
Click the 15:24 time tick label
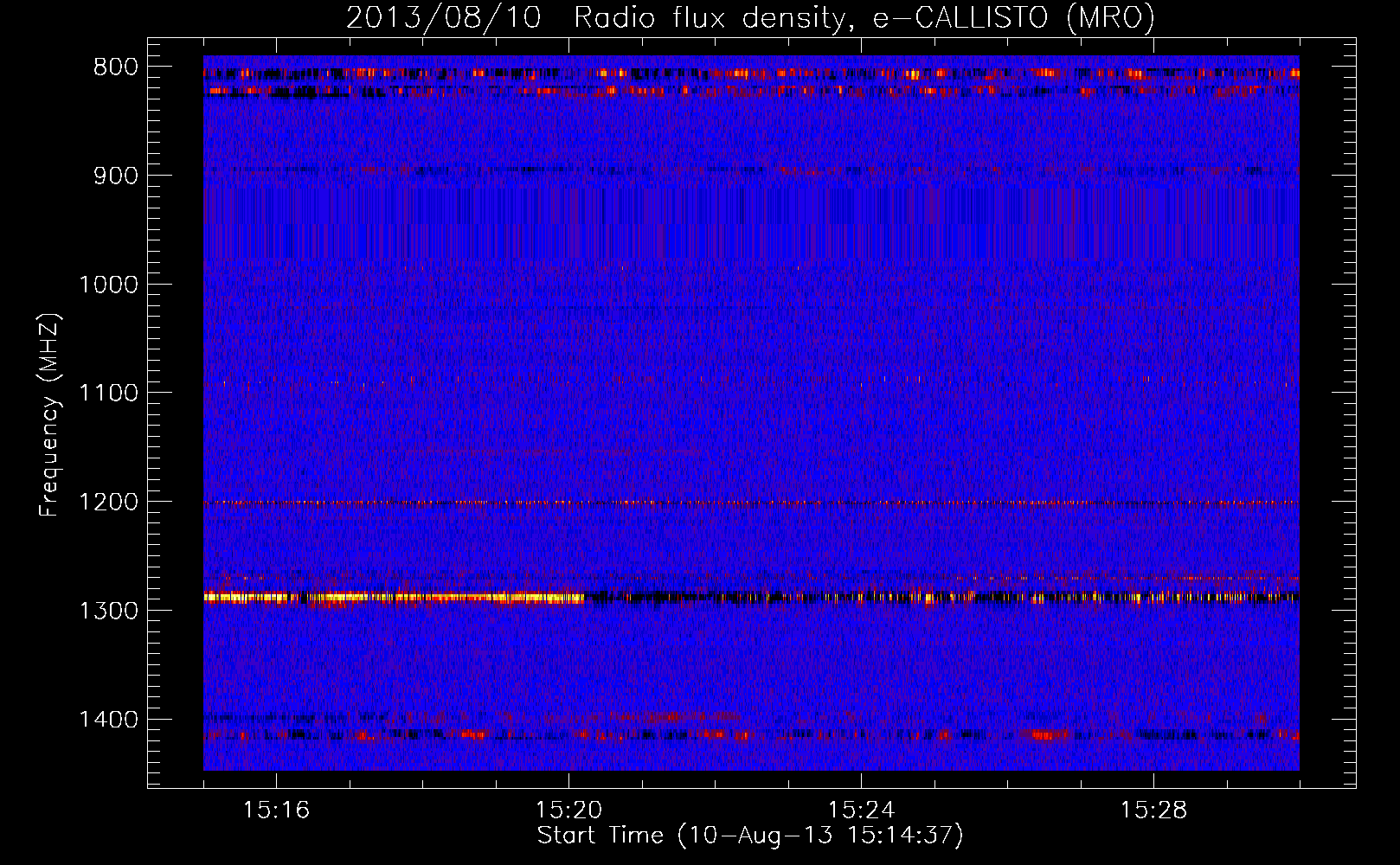[x=861, y=811]
